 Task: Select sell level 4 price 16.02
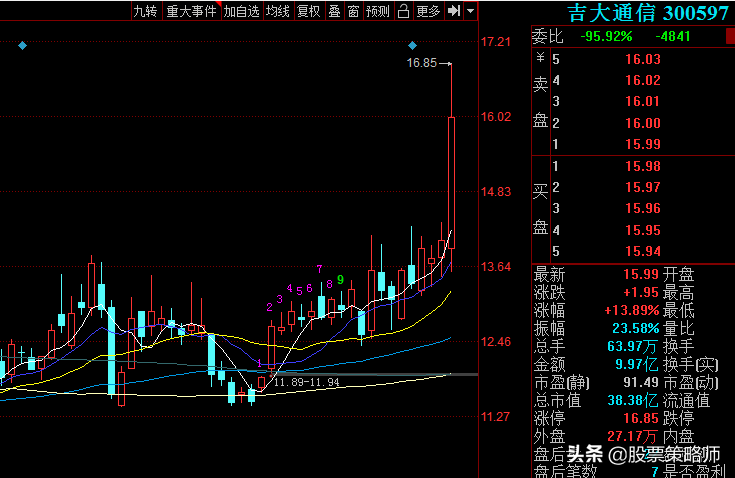click(x=643, y=80)
